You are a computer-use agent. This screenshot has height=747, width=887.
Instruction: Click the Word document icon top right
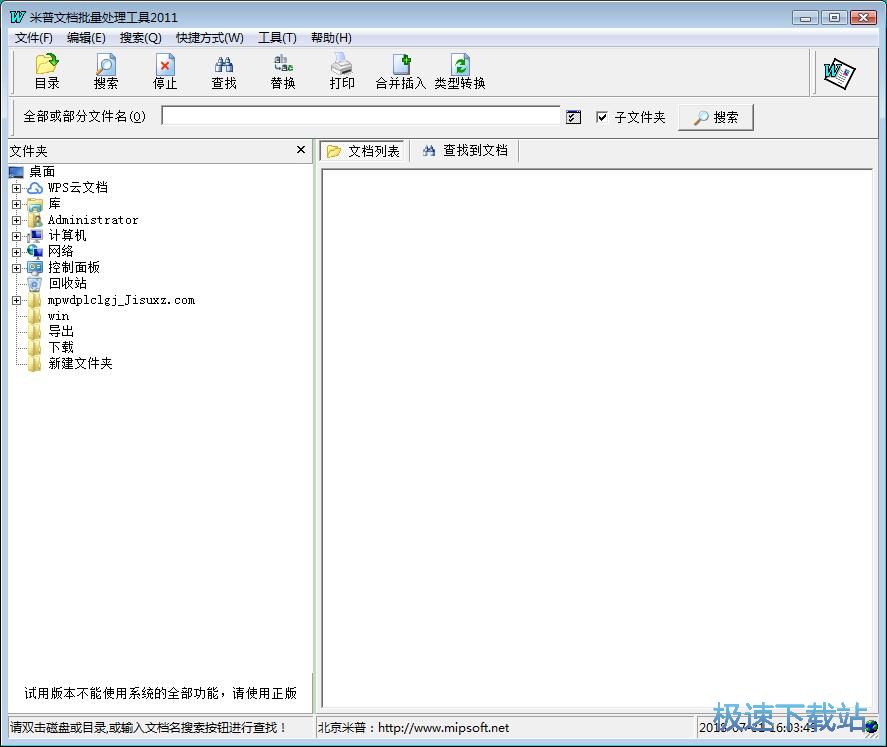click(837, 71)
